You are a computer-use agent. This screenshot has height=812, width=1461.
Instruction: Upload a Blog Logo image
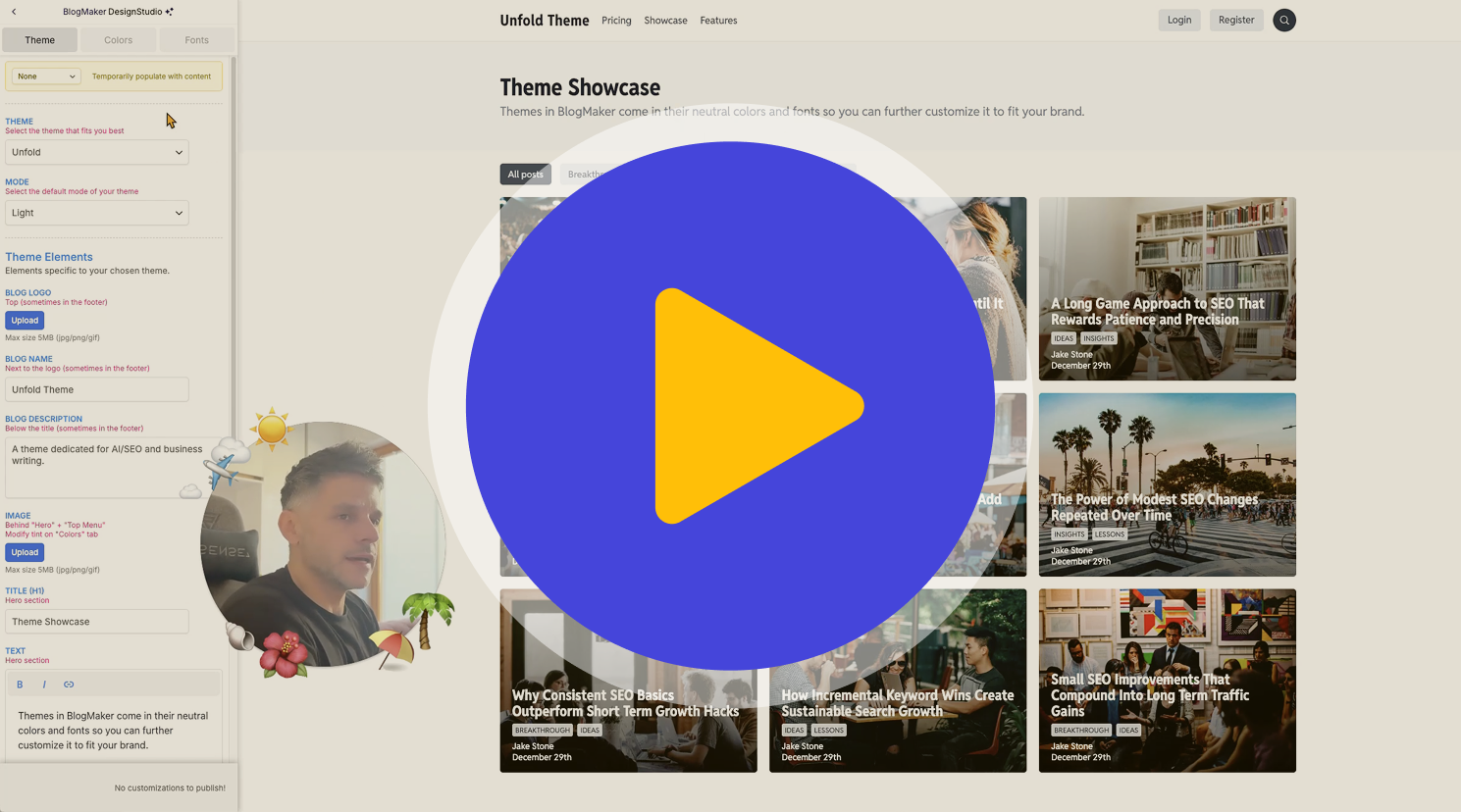(x=24, y=320)
